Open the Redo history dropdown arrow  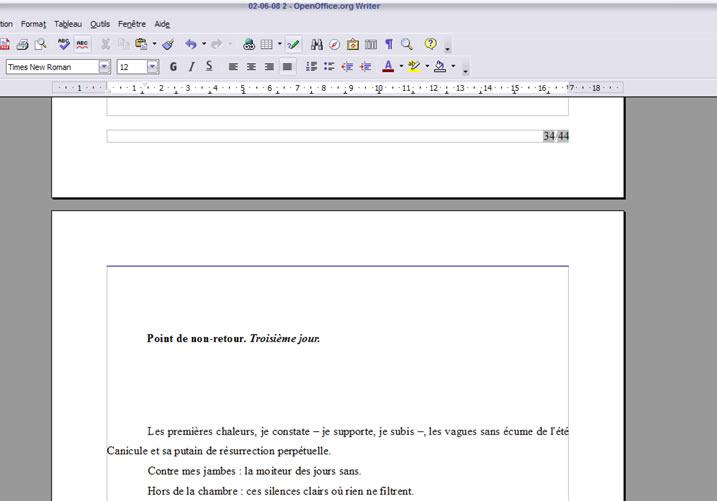coord(230,44)
